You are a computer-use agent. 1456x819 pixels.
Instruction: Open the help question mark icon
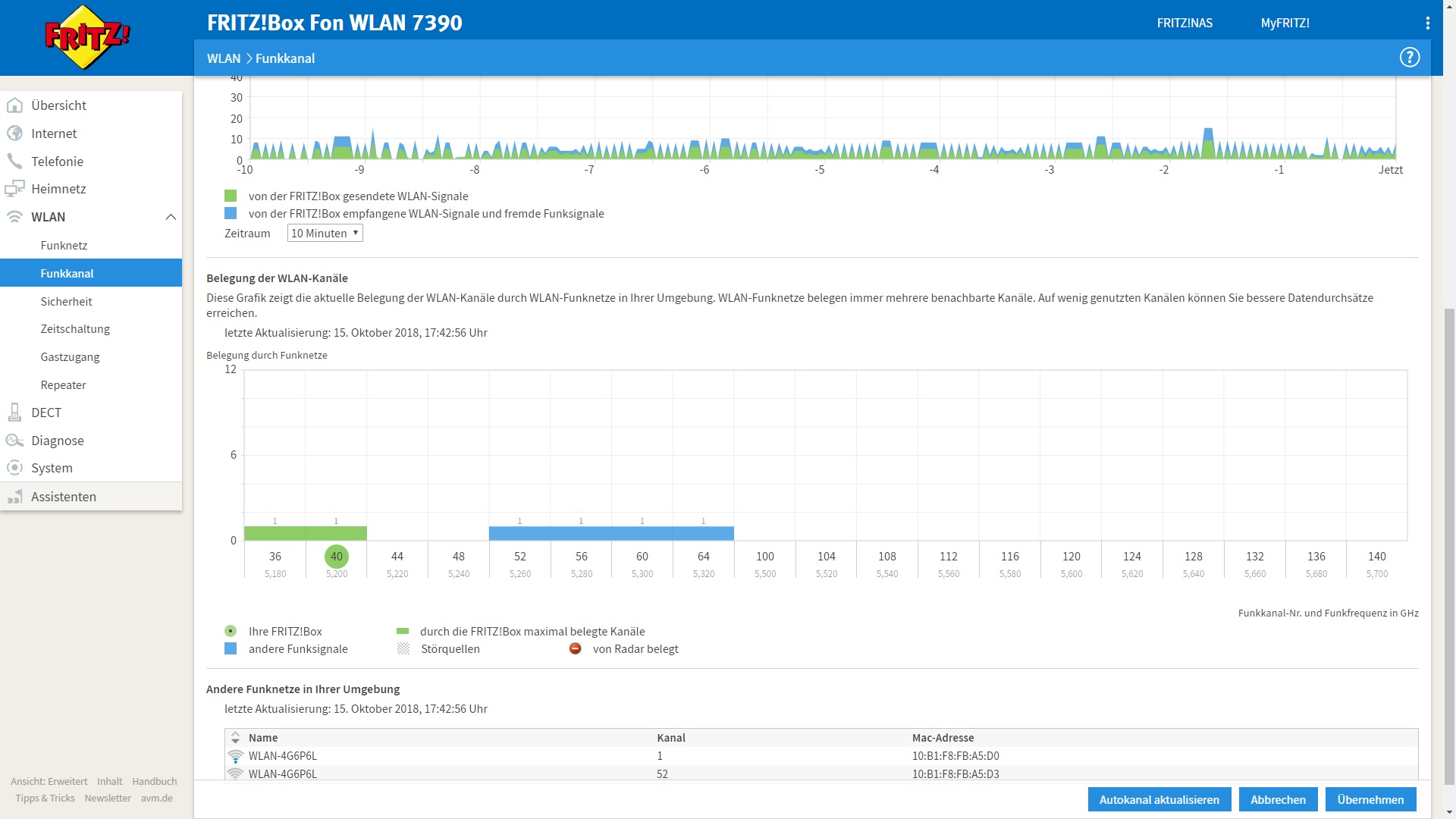click(x=1409, y=58)
